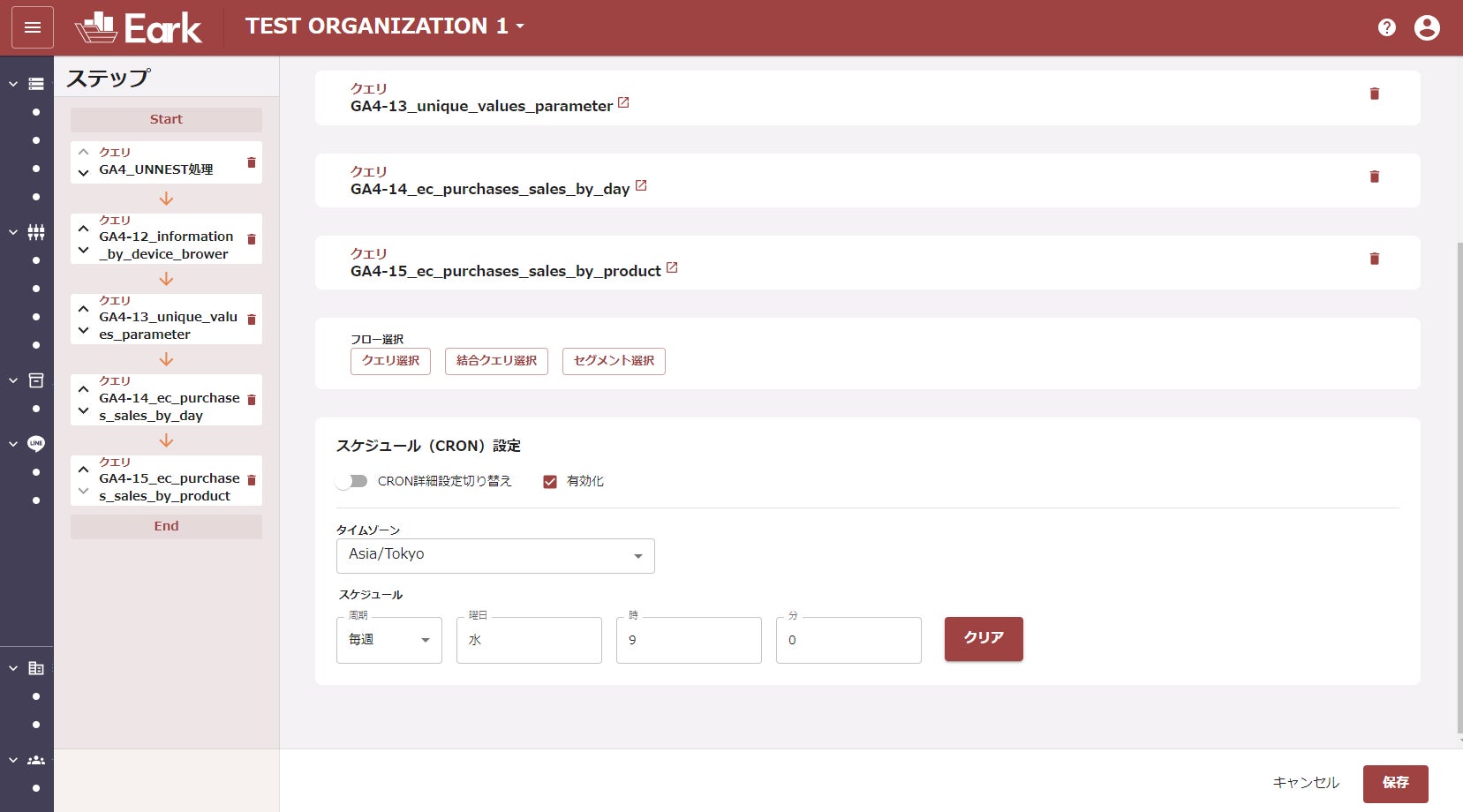Collapse the archive section chevron in sidebar
This screenshot has width=1463, height=812.
[13, 380]
